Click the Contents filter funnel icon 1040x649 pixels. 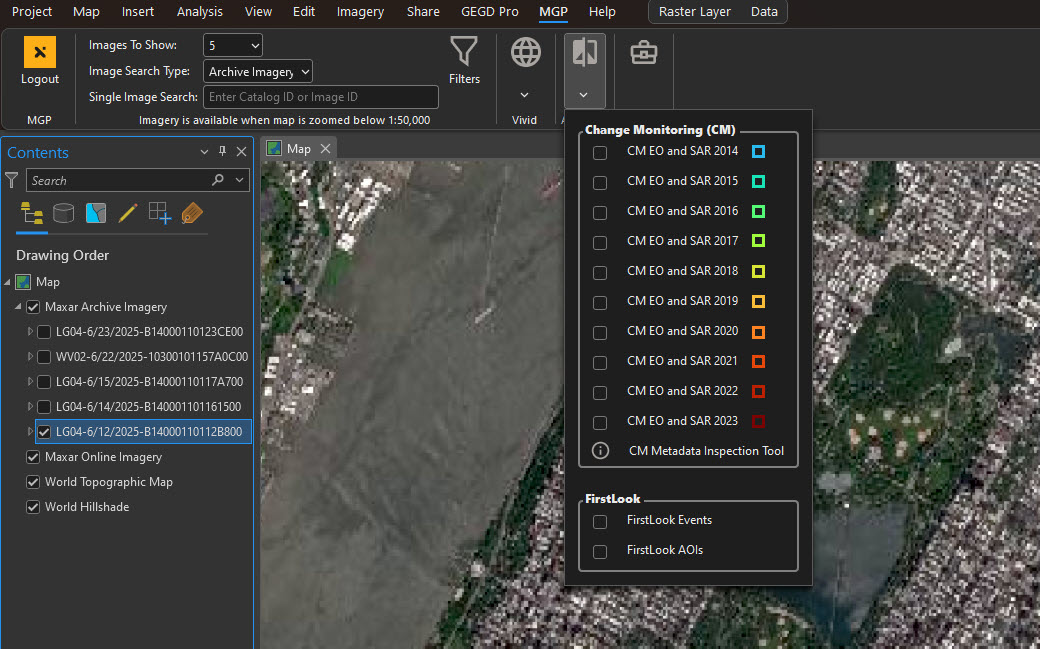click(x=11, y=180)
